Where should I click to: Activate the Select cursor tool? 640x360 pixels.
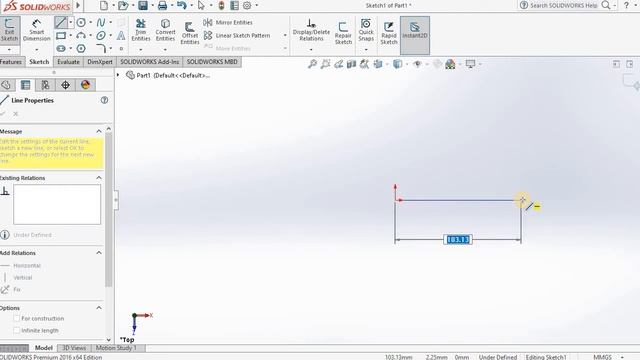201,5
